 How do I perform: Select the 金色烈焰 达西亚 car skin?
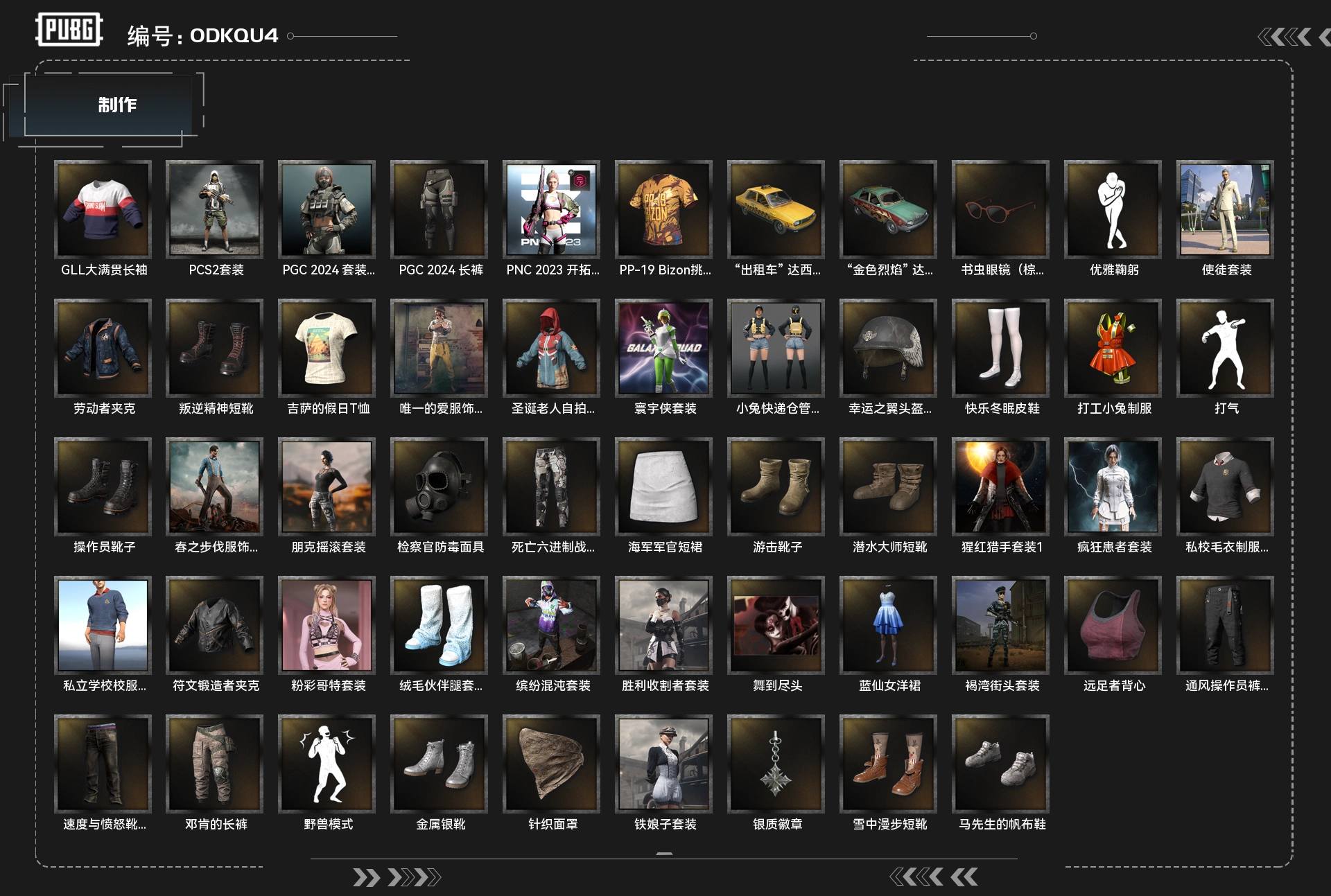pos(889,209)
